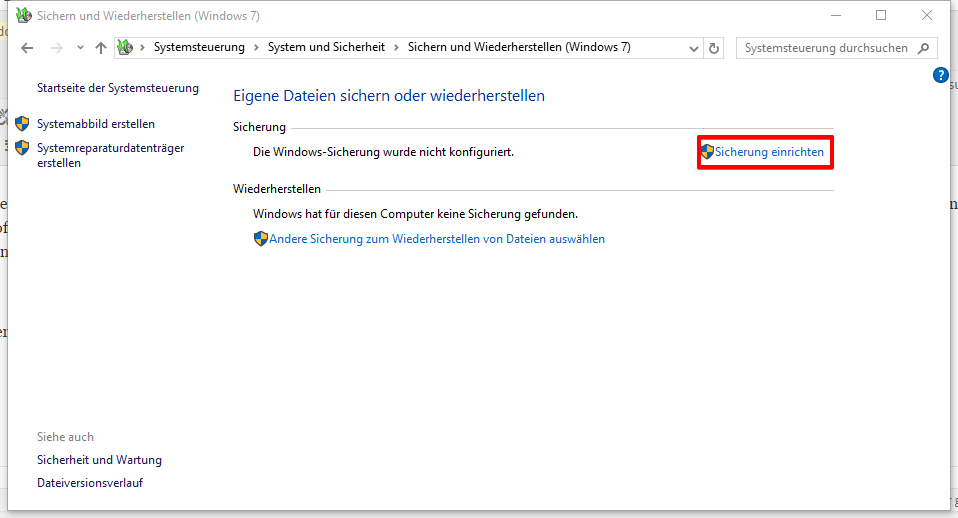Click shield icon next to Sicherung einrichten

708,152
